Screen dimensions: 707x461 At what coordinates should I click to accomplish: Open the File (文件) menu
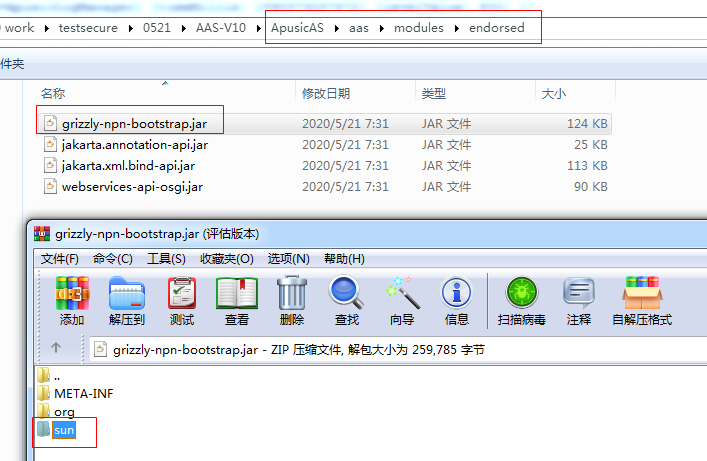coord(60,259)
